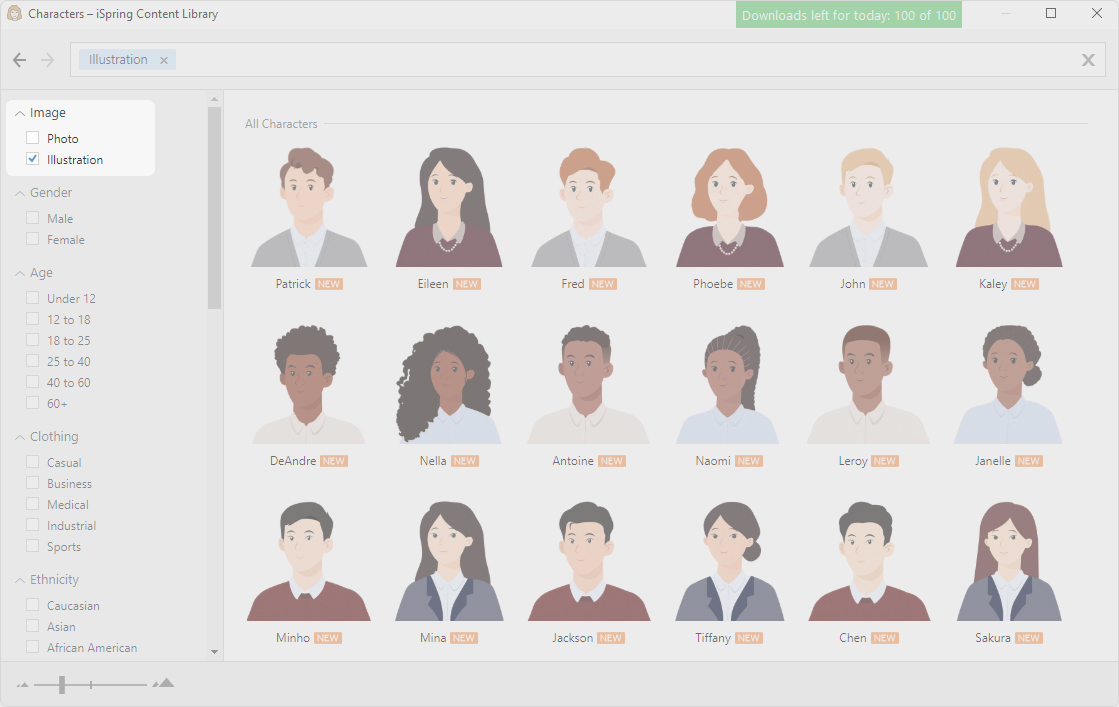Remove the Illustration search tag
The height and width of the screenshot is (707, 1119).
163,61
